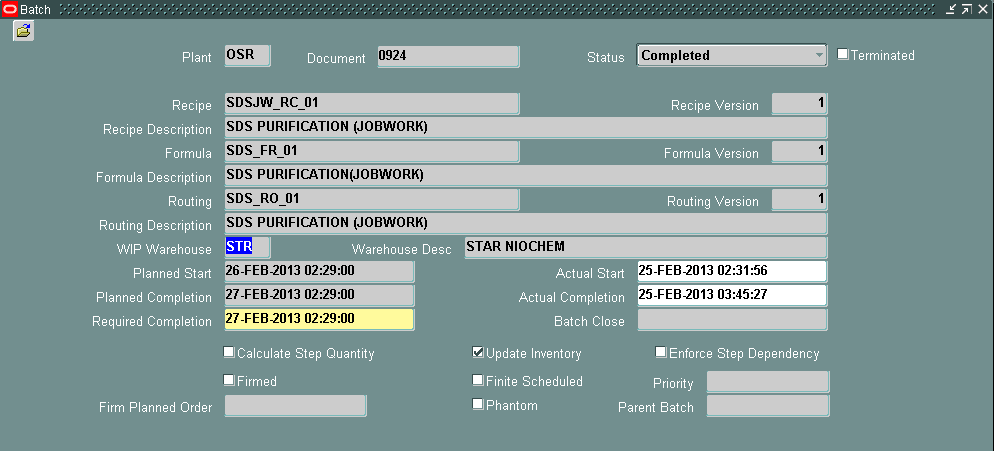Select the Formula Version field

pyautogui.click(x=799, y=152)
